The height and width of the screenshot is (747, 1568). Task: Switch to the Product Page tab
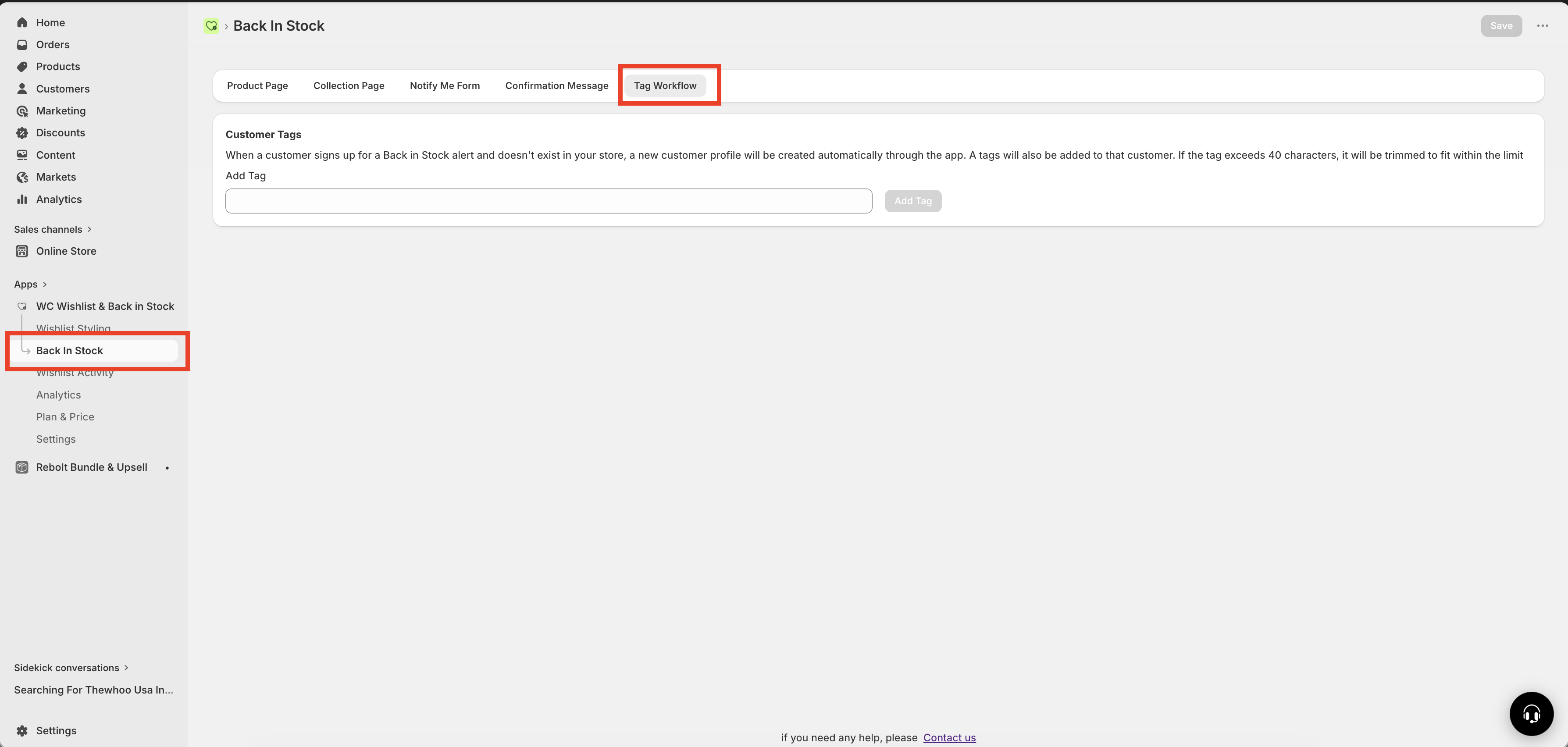pos(257,86)
